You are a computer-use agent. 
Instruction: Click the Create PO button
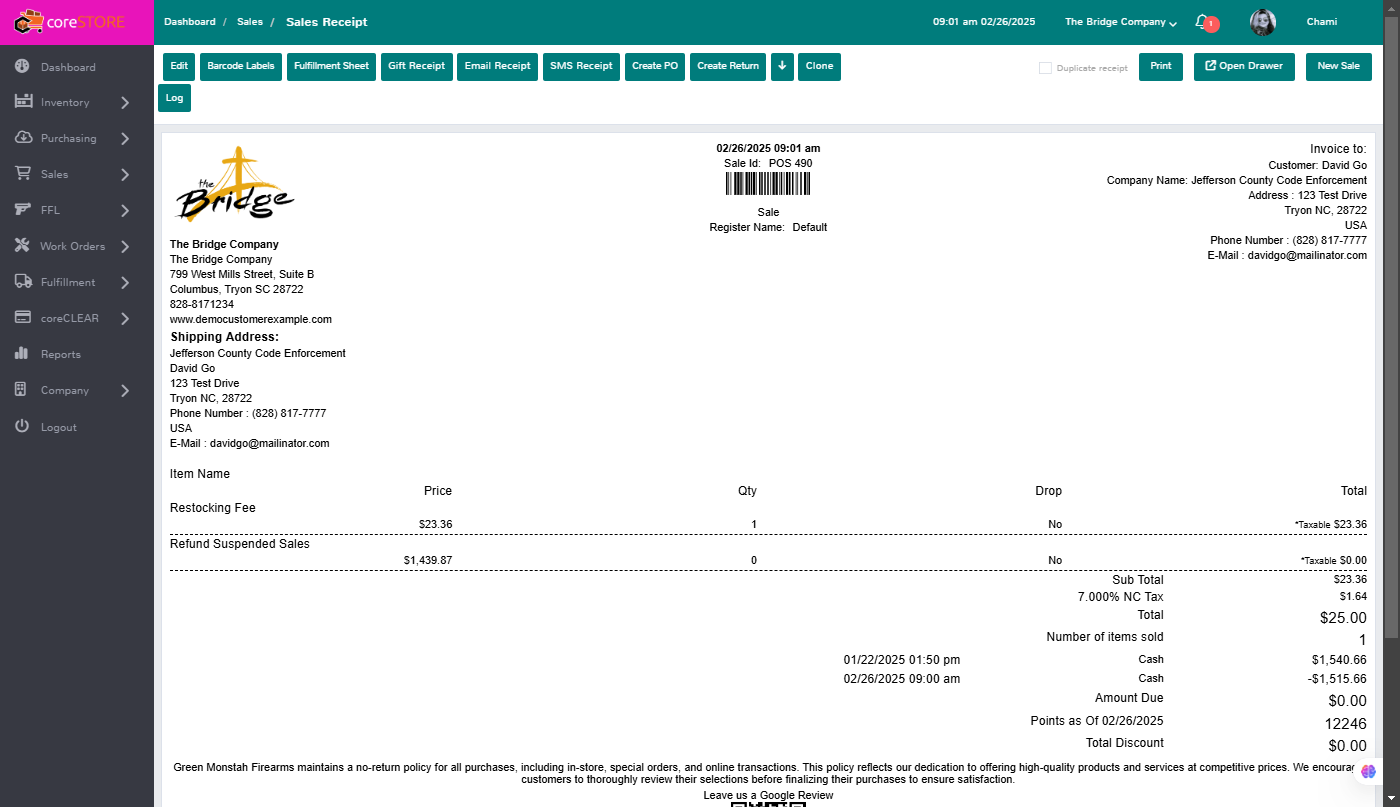tap(655, 67)
